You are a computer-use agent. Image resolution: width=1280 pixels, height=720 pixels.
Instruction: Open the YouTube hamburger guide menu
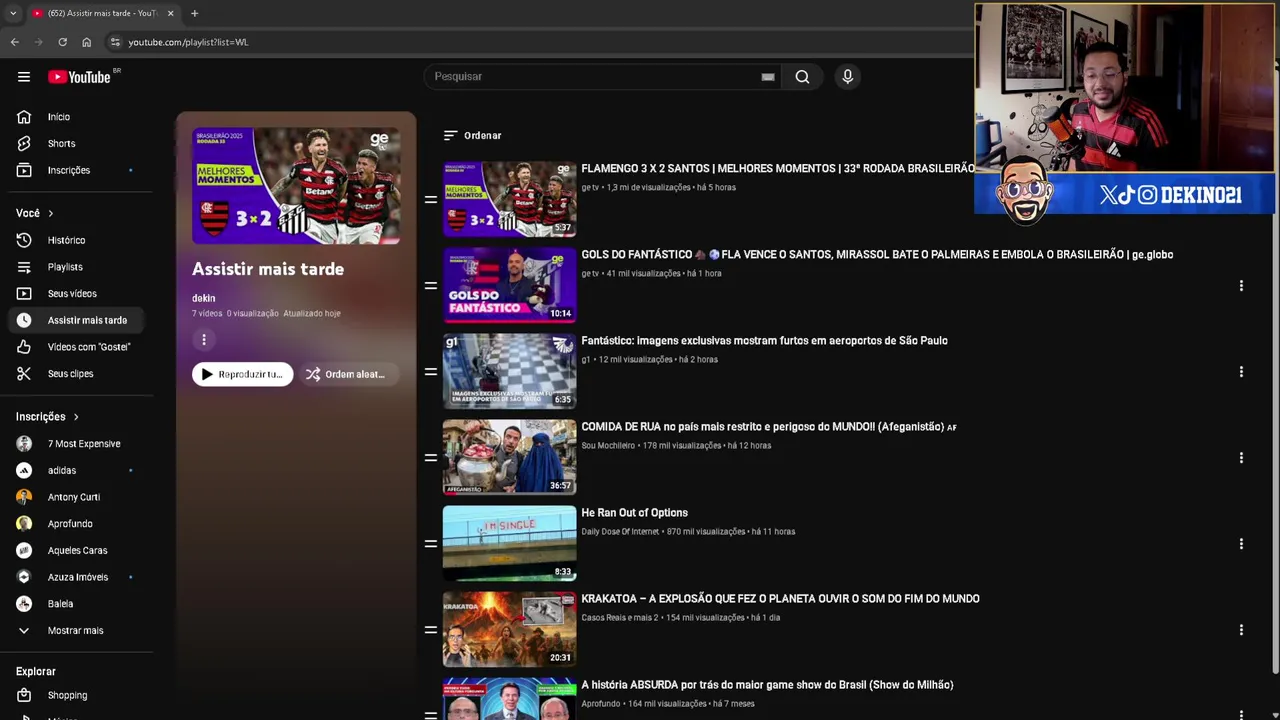click(x=24, y=77)
